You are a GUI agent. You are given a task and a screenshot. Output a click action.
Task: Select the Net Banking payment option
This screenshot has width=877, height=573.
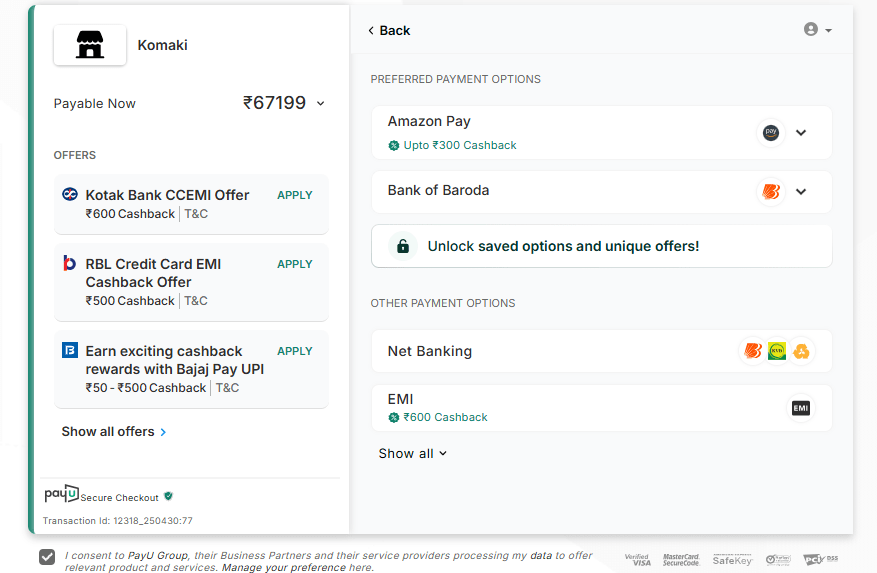tap(602, 351)
